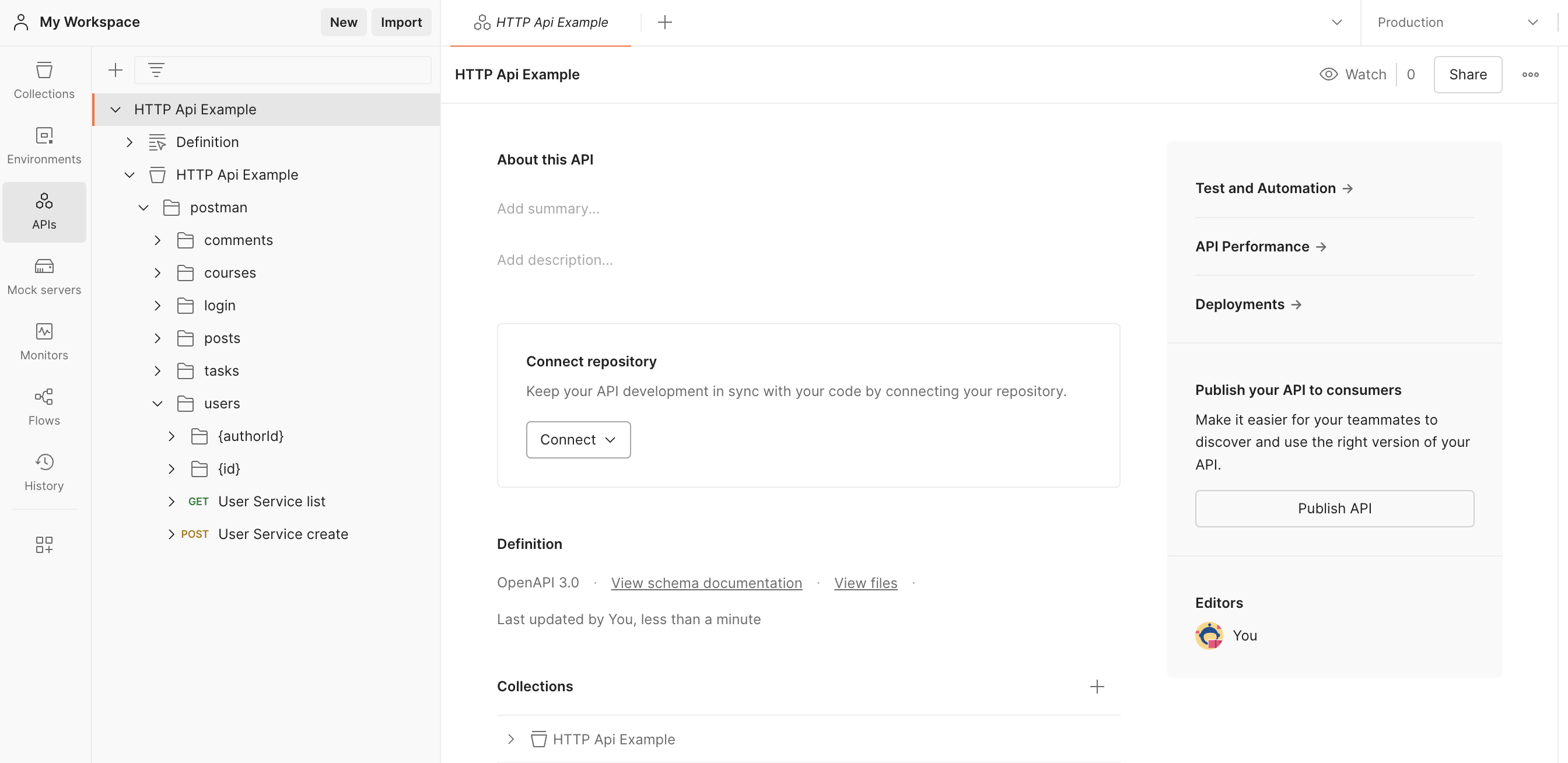Open View schema documentation link
The height and width of the screenshot is (763, 1568).
click(x=706, y=583)
